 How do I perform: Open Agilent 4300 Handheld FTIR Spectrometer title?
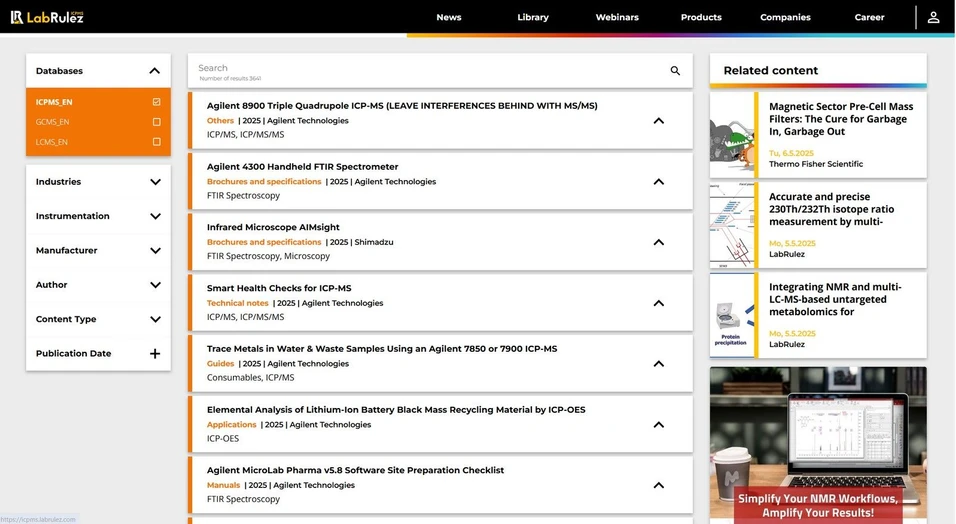(x=302, y=167)
